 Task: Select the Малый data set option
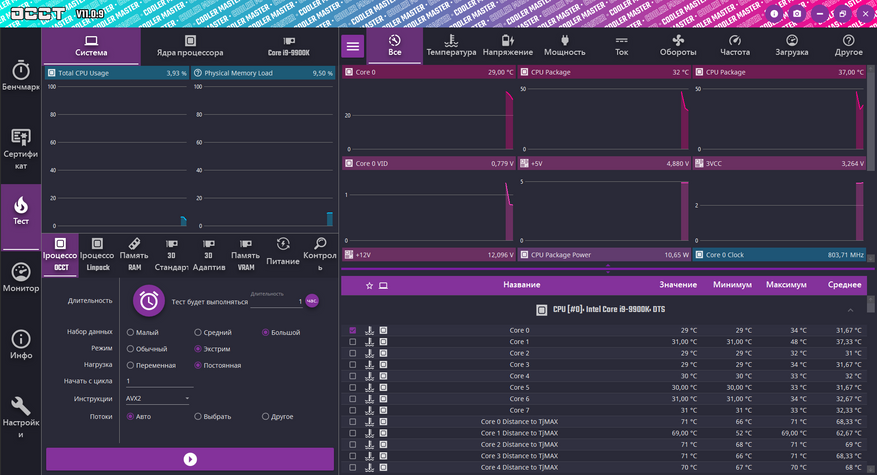click(131, 332)
